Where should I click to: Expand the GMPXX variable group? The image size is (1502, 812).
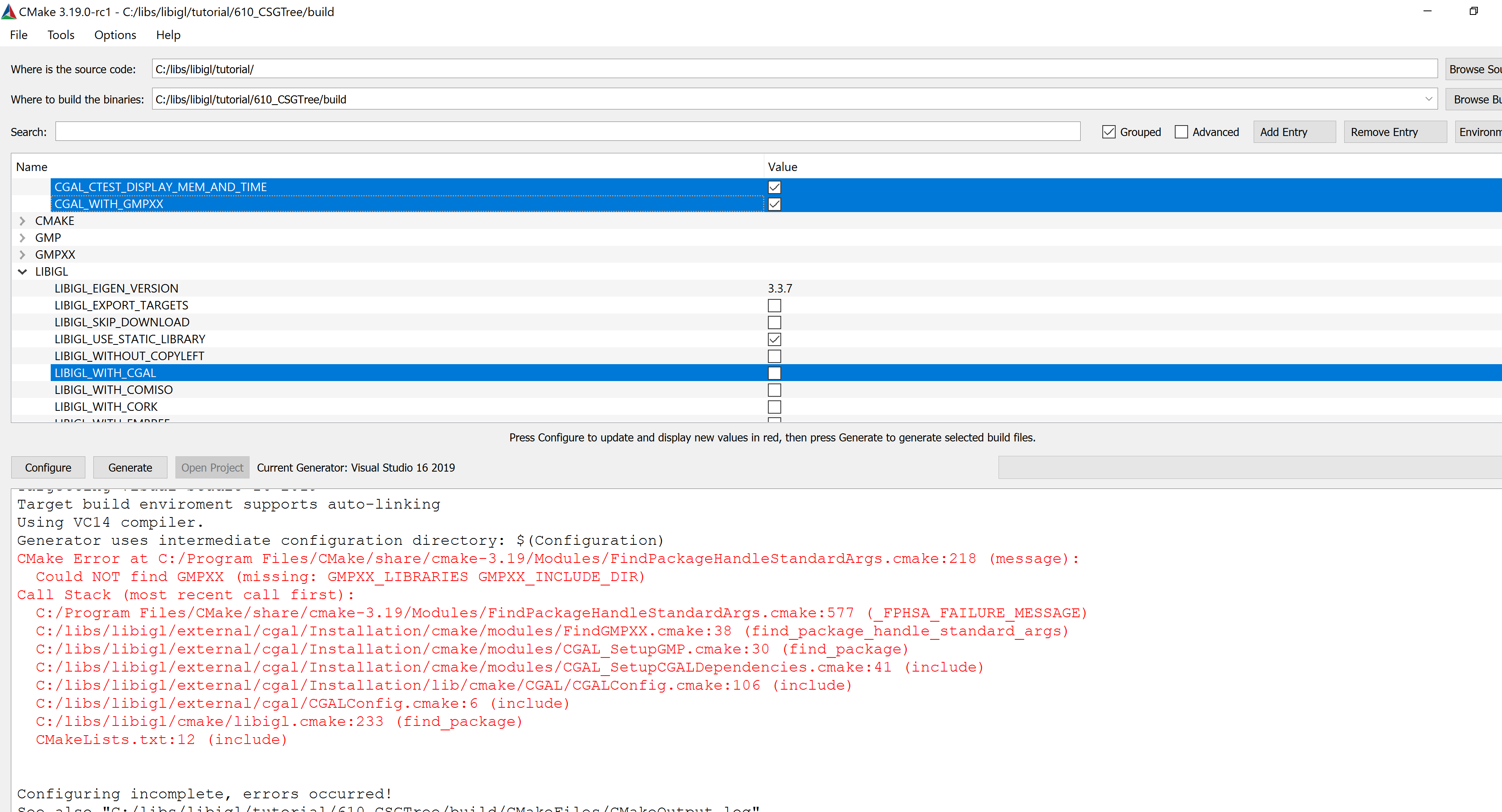[22, 254]
